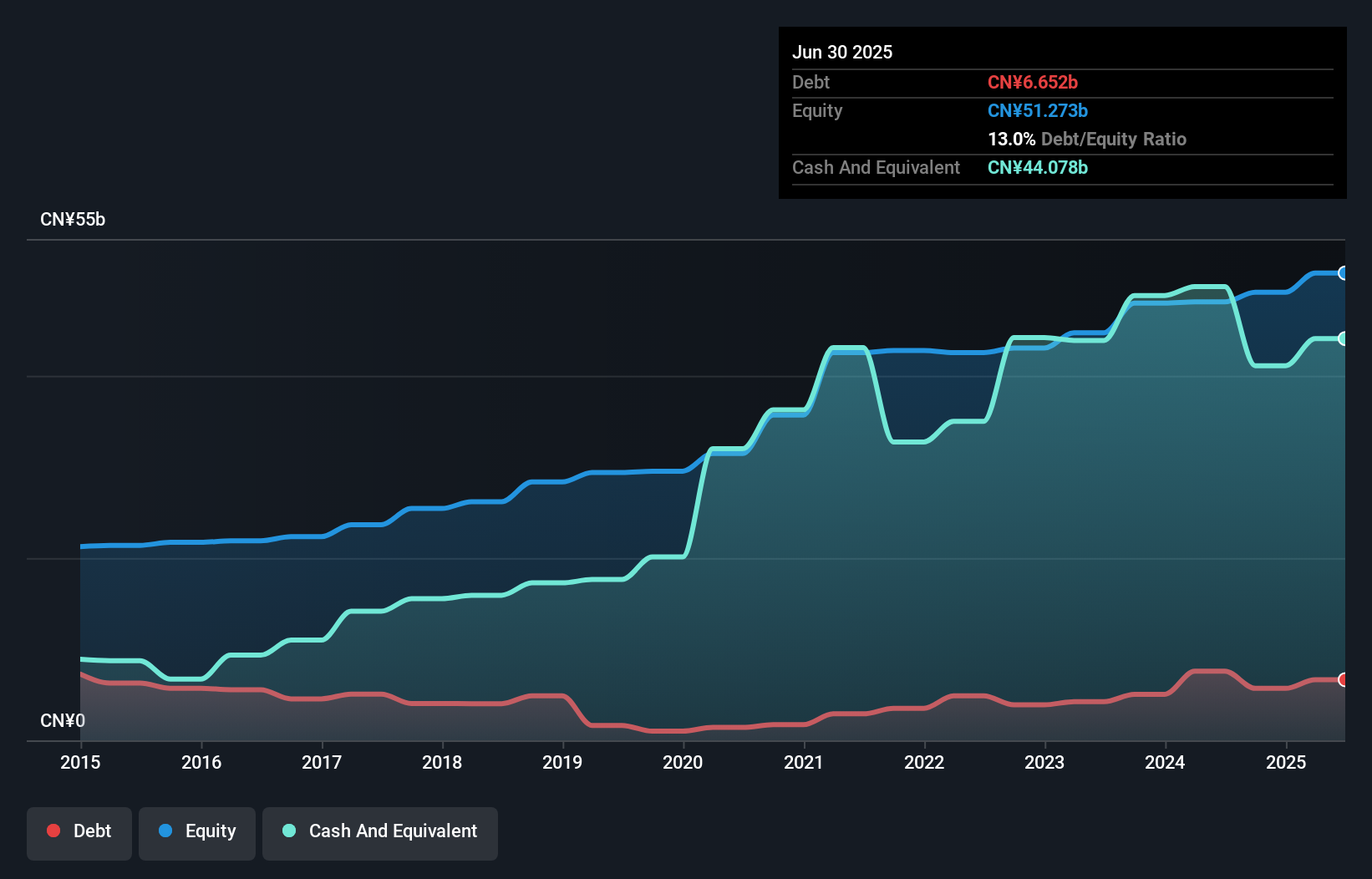Click the Cash value CN¥44.078b in tooltip

click(x=1038, y=167)
